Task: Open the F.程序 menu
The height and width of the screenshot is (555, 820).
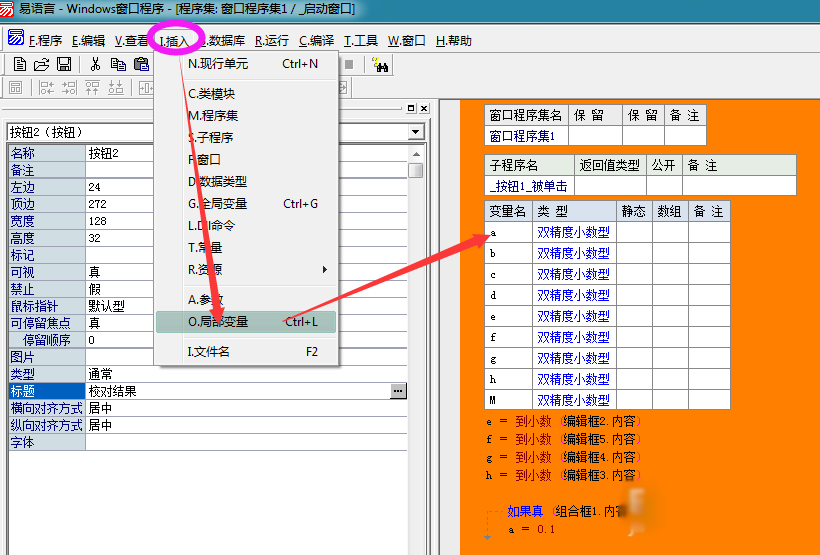Action: [45, 41]
